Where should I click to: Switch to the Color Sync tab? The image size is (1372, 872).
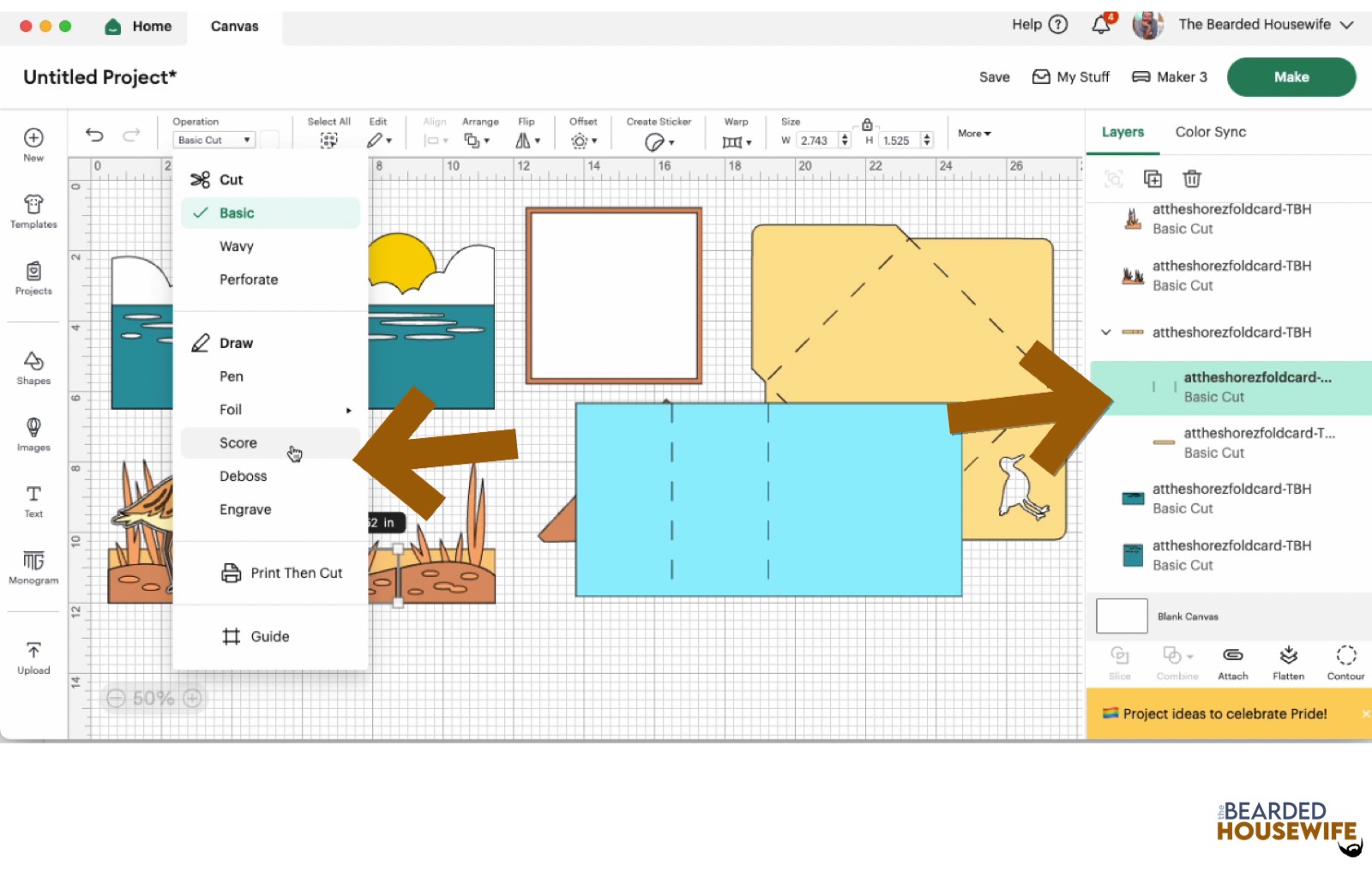coord(1210,132)
